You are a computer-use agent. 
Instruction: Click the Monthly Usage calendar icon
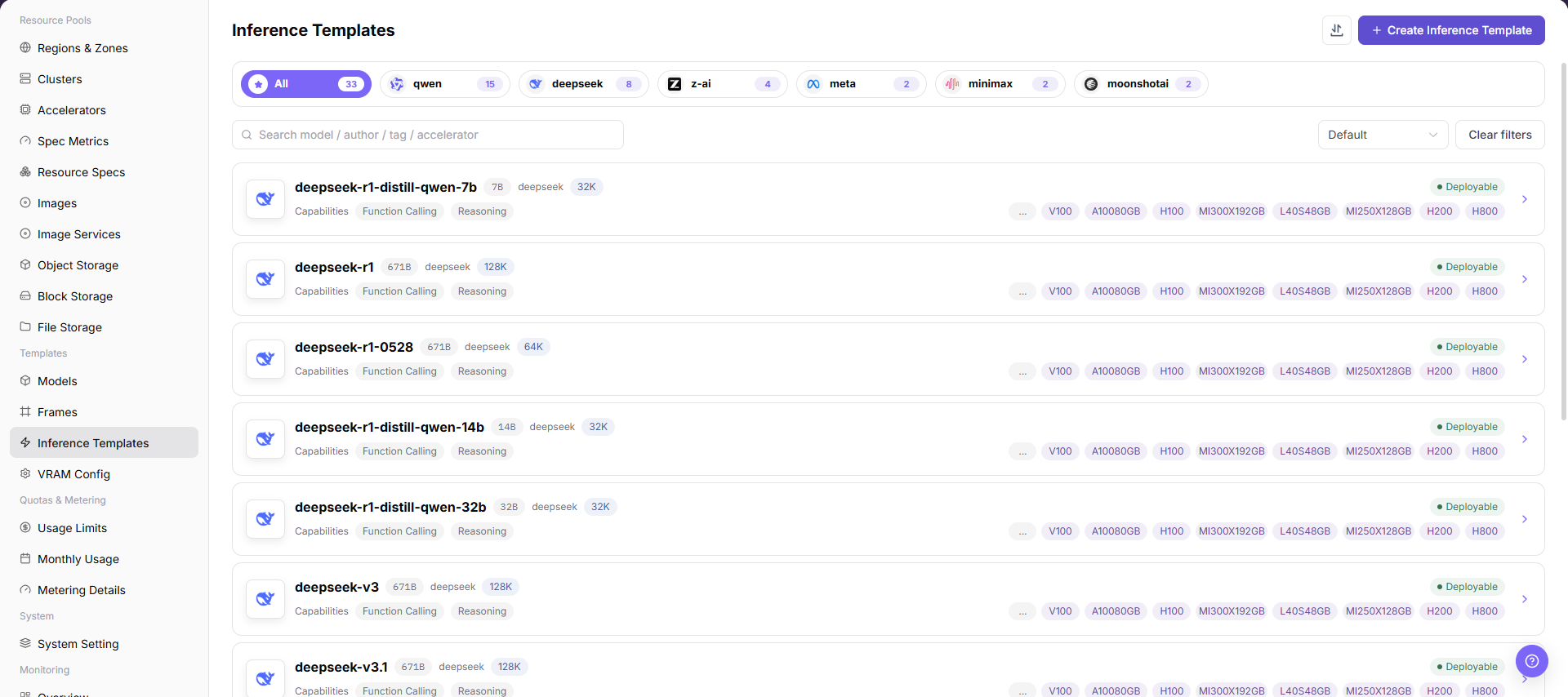point(25,559)
